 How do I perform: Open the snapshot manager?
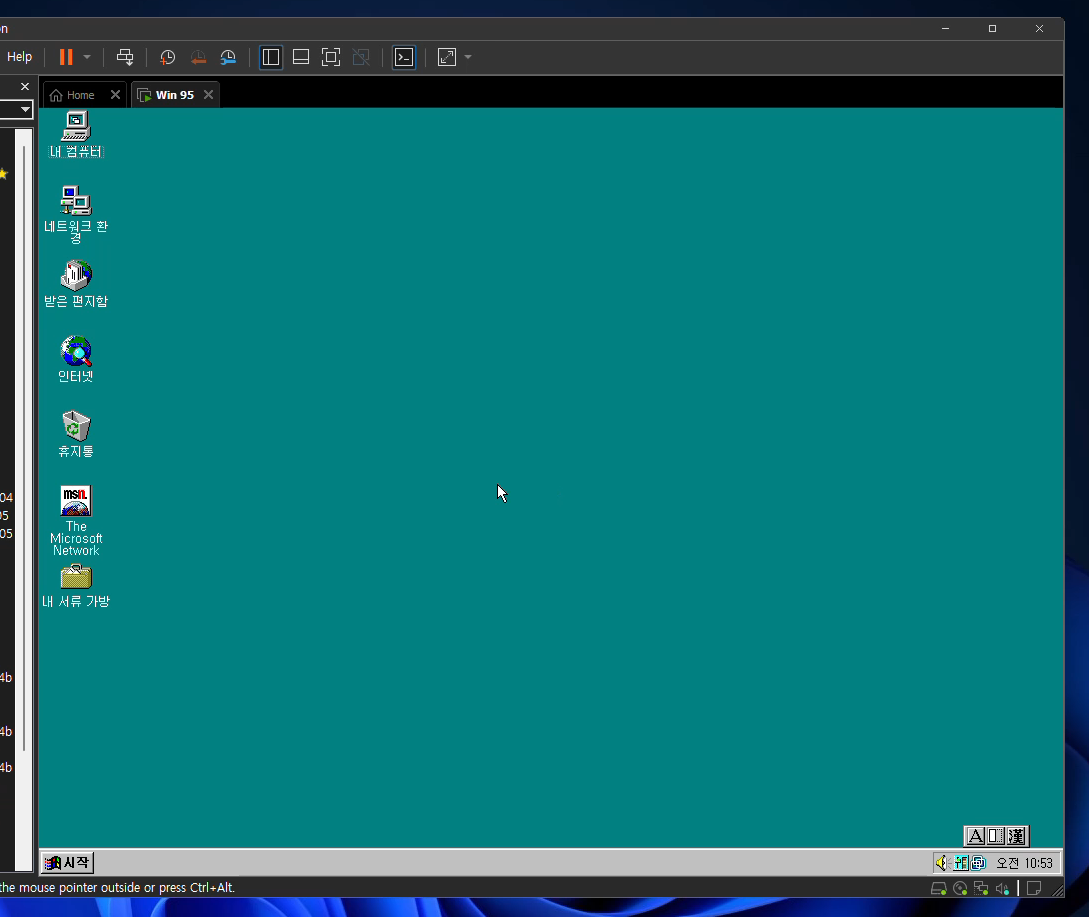coord(228,57)
